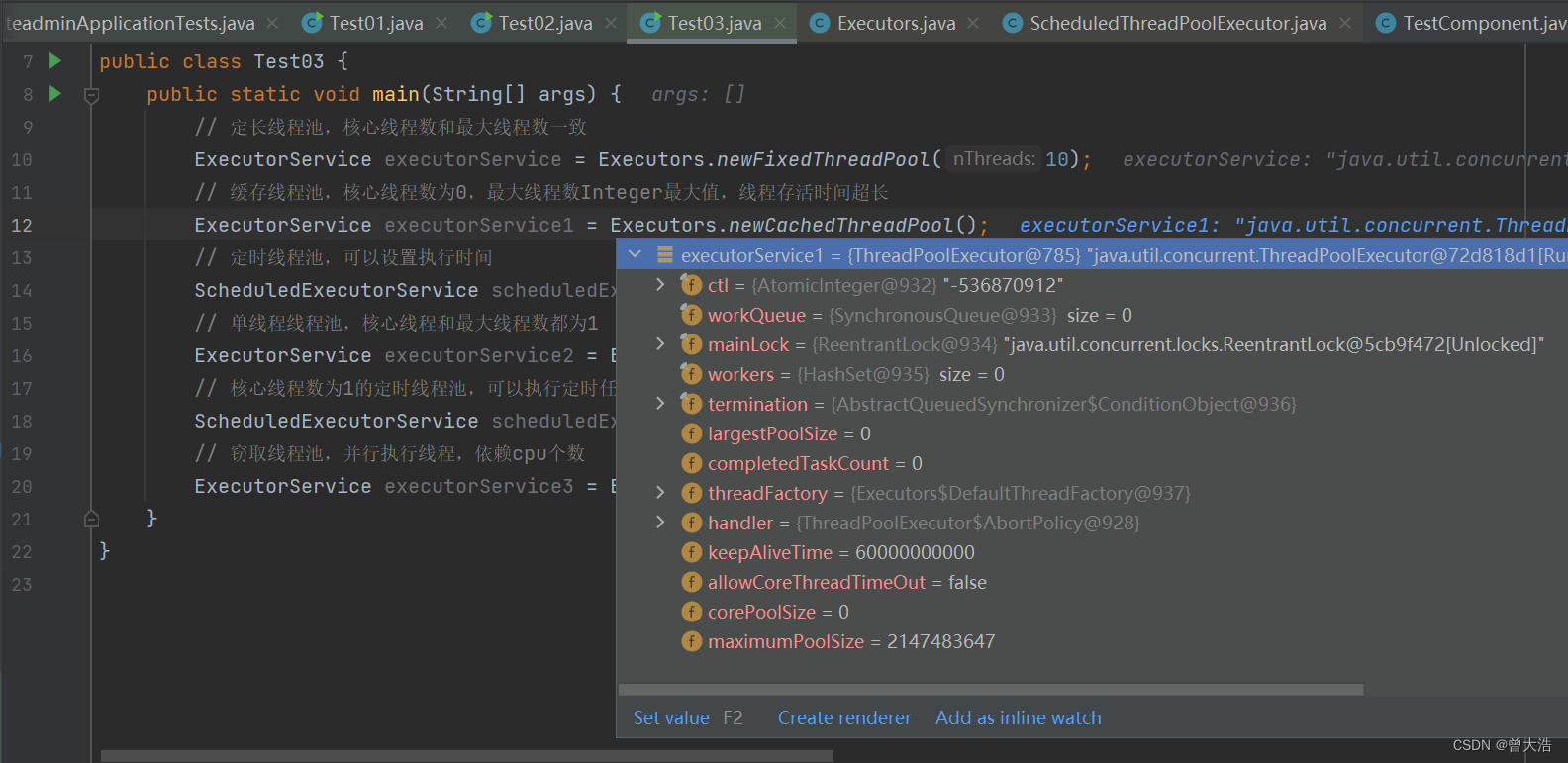Select the completedTaskCount = 0 row
The width and height of the screenshot is (1568, 763).
[x=1092, y=463]
